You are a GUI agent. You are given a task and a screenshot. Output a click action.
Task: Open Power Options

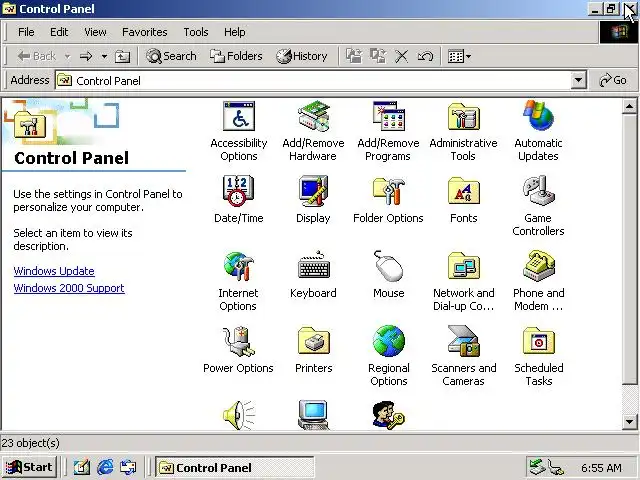(238, 350)
